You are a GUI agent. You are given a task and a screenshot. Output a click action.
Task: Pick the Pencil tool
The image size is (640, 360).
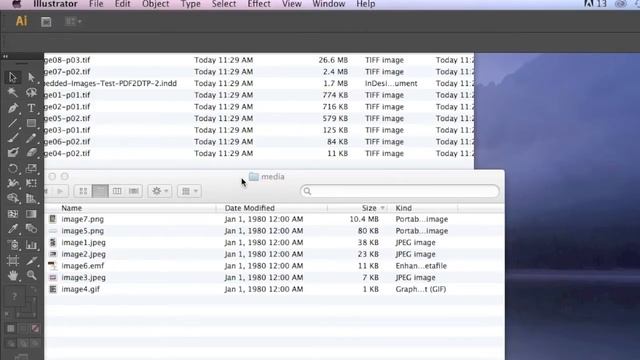[x=31, y=138]
